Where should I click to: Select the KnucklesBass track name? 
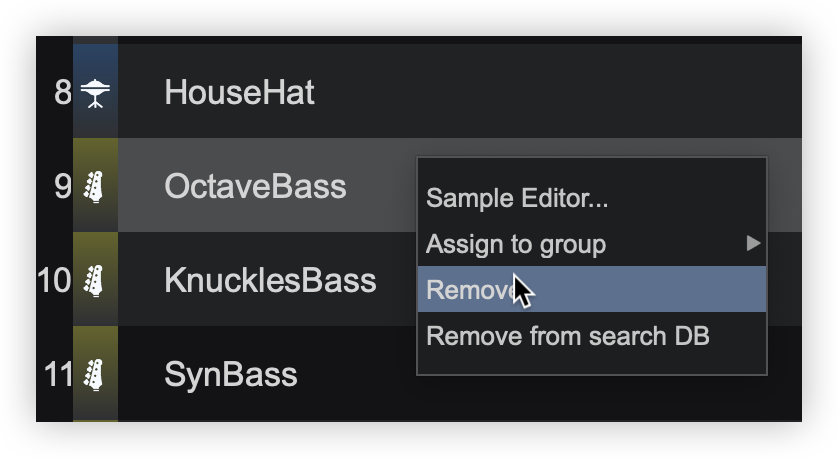point(270,280)
